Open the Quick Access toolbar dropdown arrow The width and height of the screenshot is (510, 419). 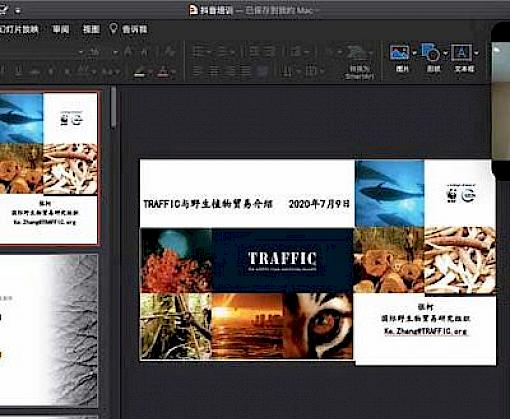tap(18, 11)
